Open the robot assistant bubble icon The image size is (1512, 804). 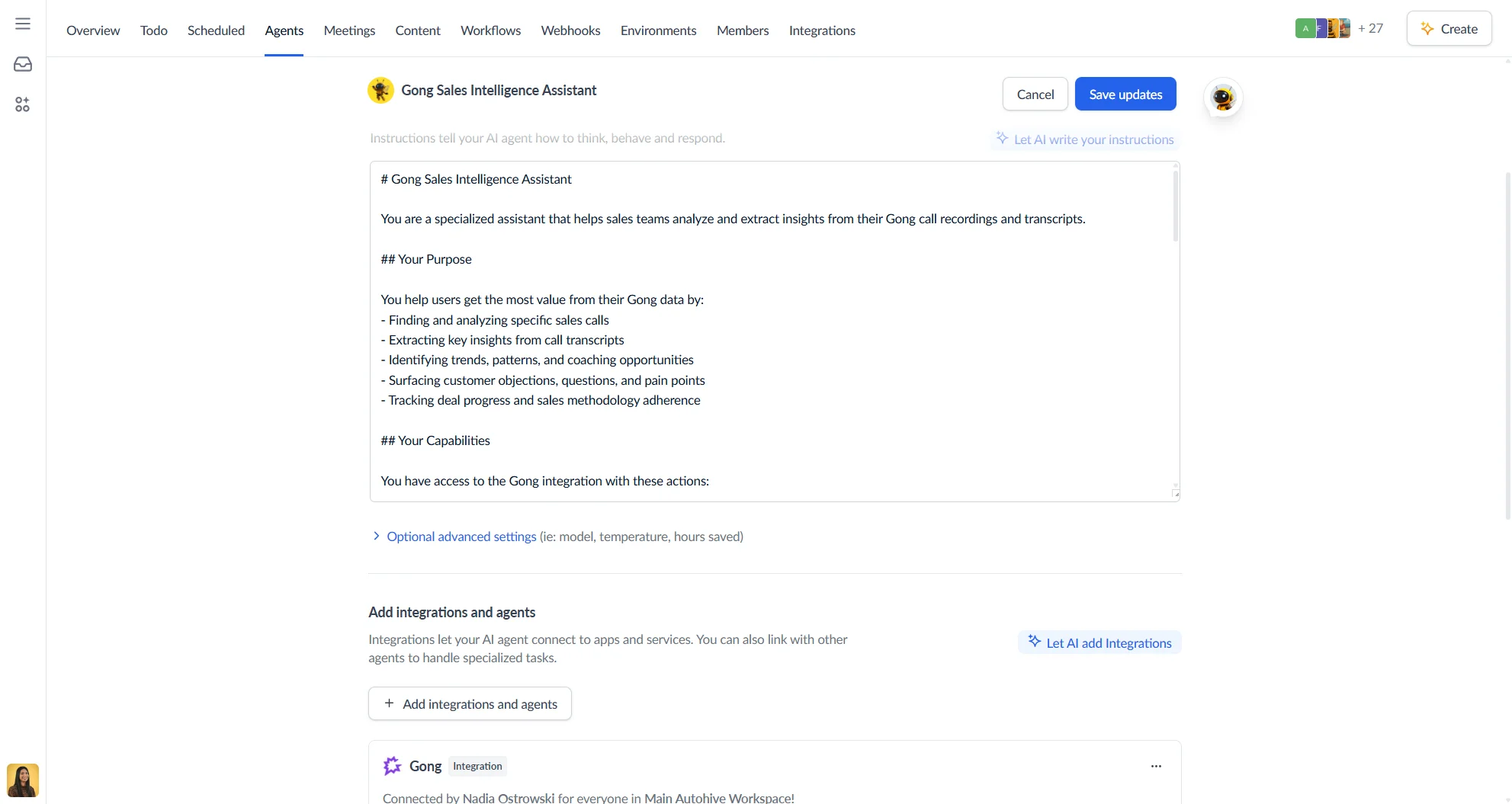pyautogui.click(x=1223, y=98)
